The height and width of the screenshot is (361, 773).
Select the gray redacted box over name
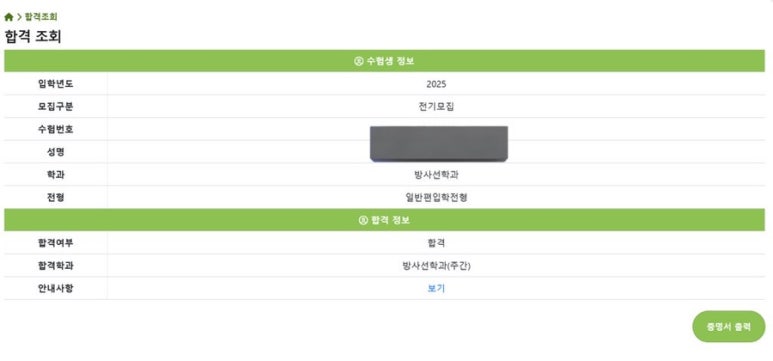tap(439, 144)
